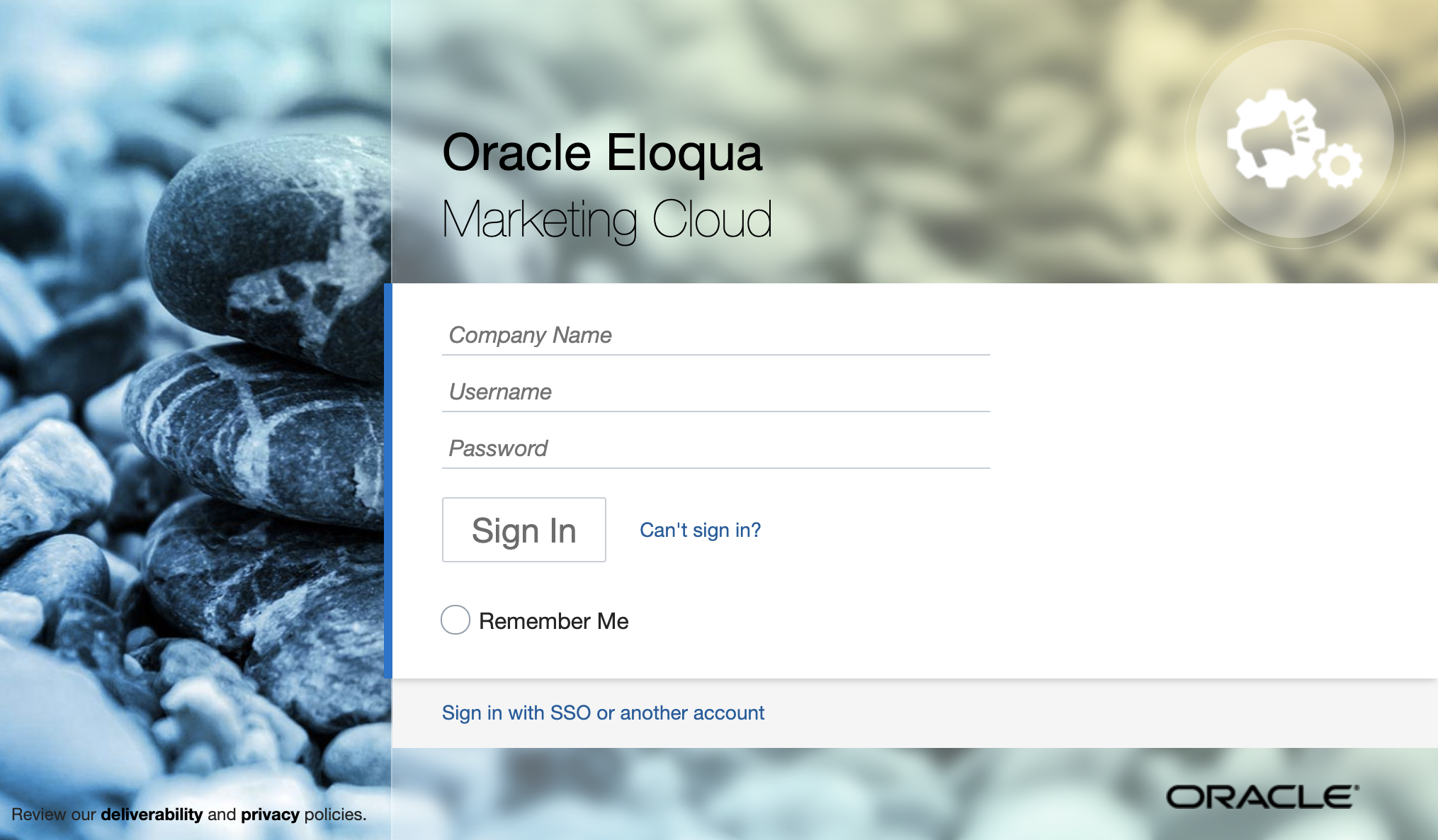Click into the Username field

point(715,392)
